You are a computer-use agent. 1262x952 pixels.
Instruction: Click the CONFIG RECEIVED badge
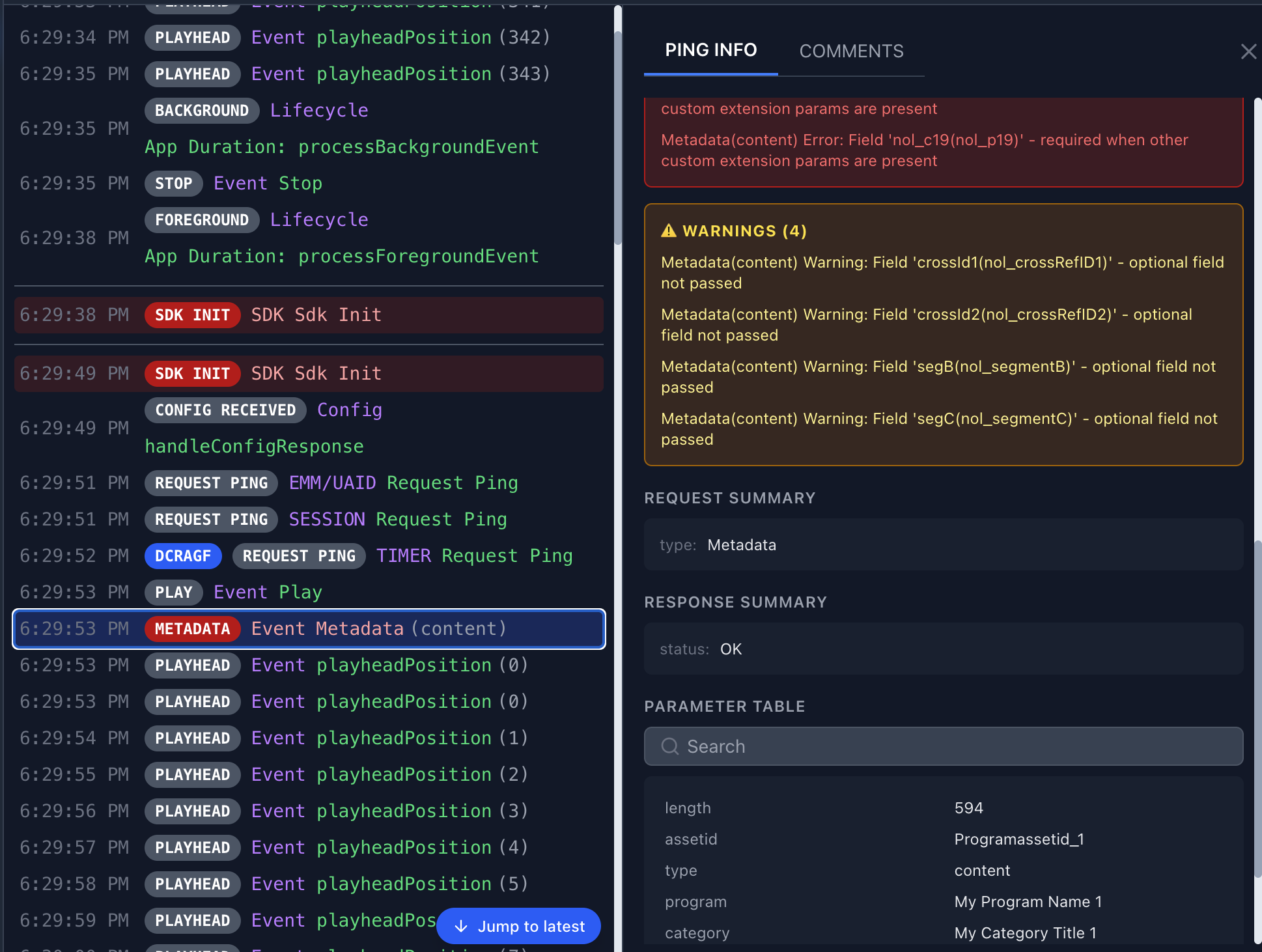pyautogui.click(x=225, y=410)
